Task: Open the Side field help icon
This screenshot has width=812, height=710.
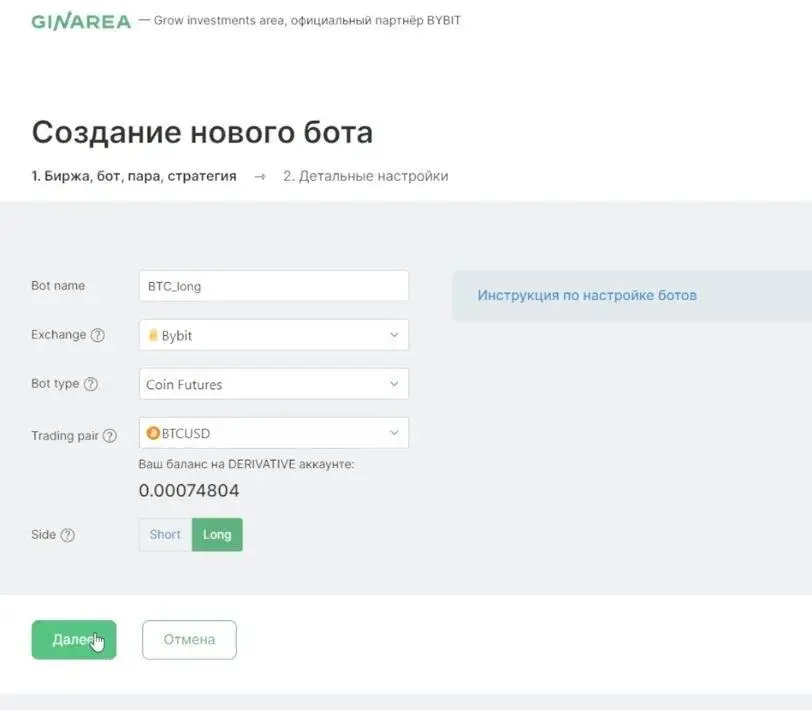Action: pyautogui.click(x=69, y=535)
